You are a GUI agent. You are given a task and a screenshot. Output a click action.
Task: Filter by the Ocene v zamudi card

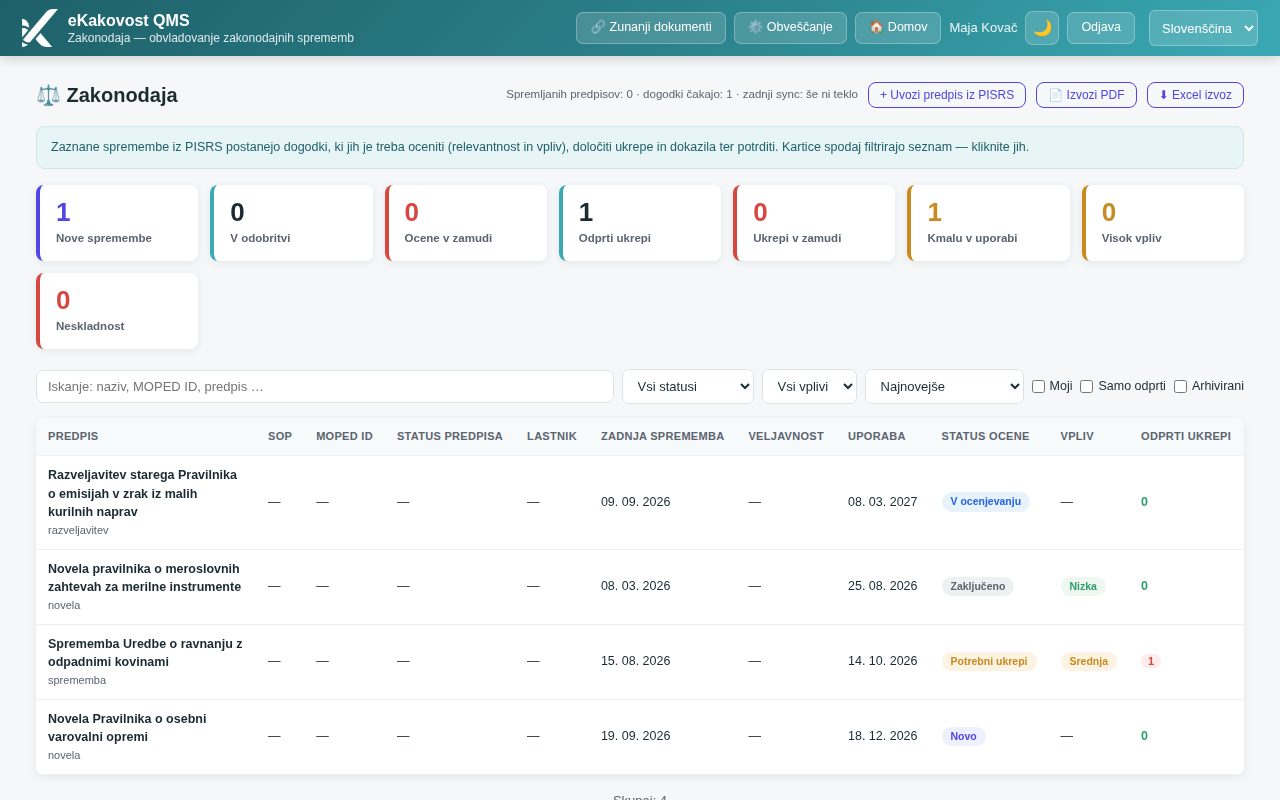click(x=466, y=223)
